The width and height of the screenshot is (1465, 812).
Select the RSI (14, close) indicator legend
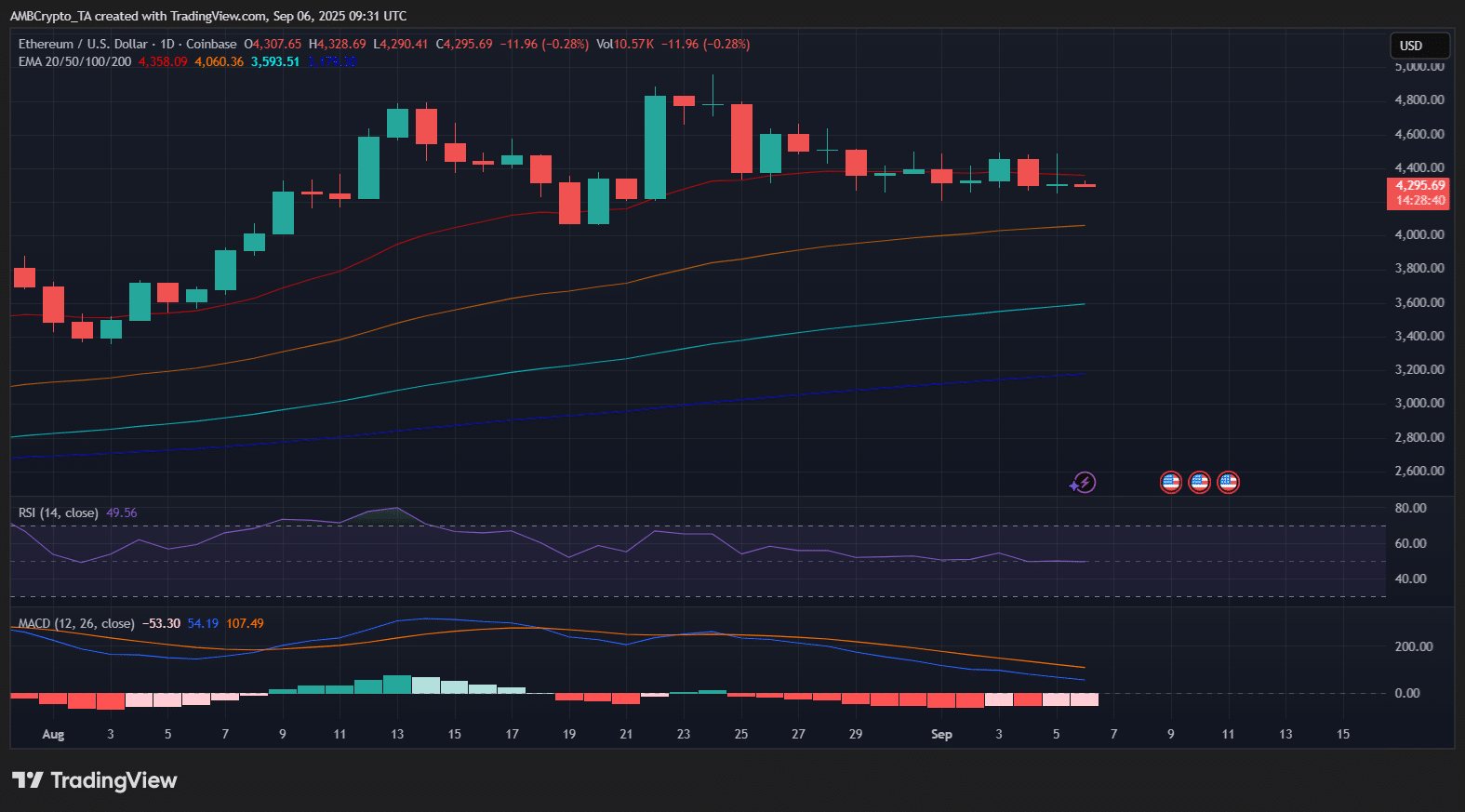point(58,512)
